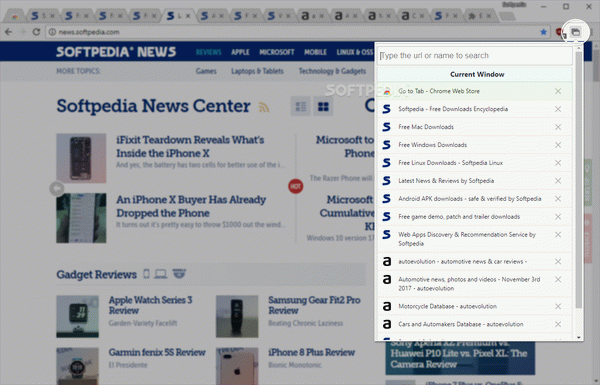Screen dimensions: 600x385
Task: Open Free Linux Downloads - Softpedia Linux entry
Action: tap(474, 163)
